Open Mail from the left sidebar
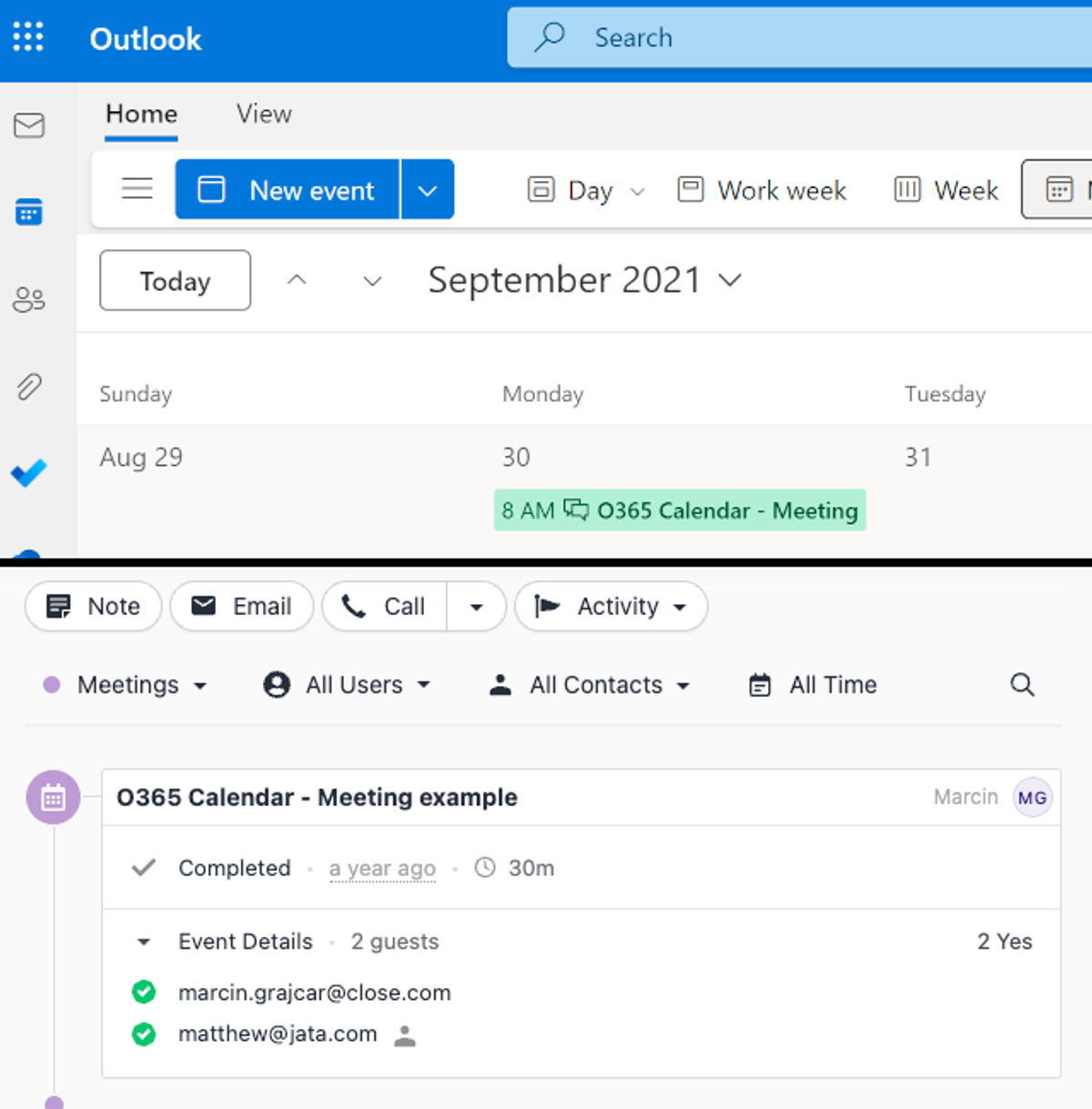The height and width of the screenshot is (1109, 1092). (29, 126)
